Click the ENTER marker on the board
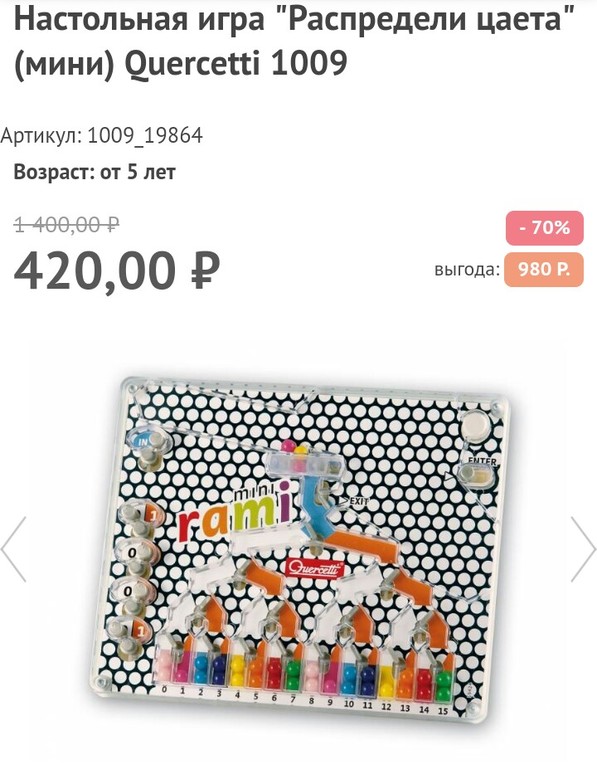Image resolution: width=597 pixels, height=770 pixels. coord(482,461)
